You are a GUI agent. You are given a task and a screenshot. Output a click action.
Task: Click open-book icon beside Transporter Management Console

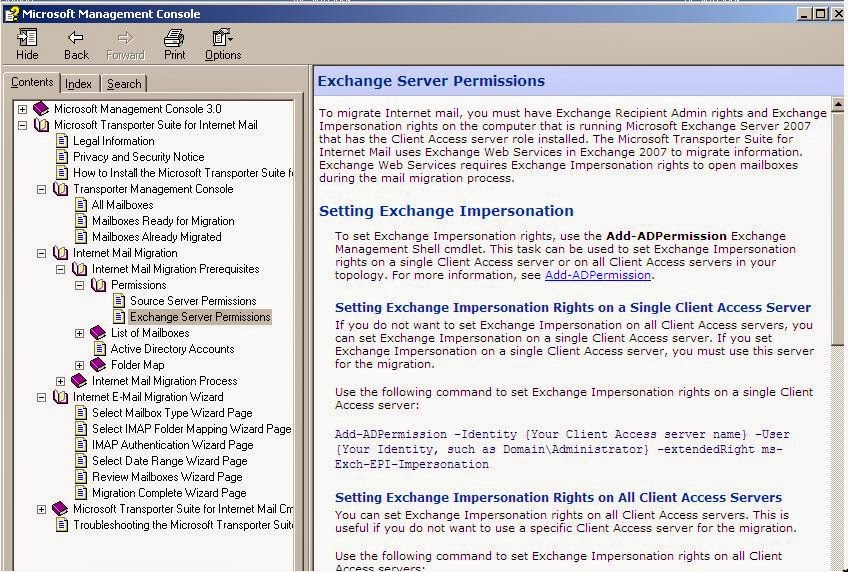click(61, 189)
